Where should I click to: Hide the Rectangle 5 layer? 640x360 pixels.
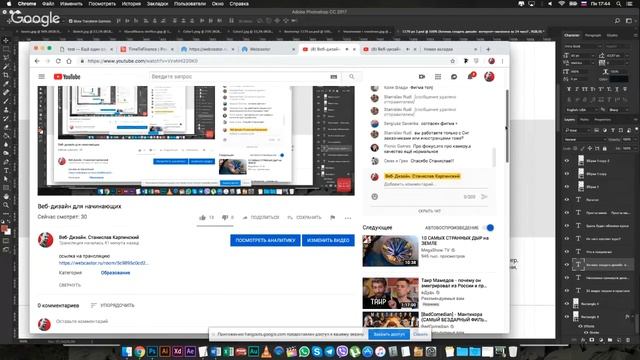pos(567,303)
